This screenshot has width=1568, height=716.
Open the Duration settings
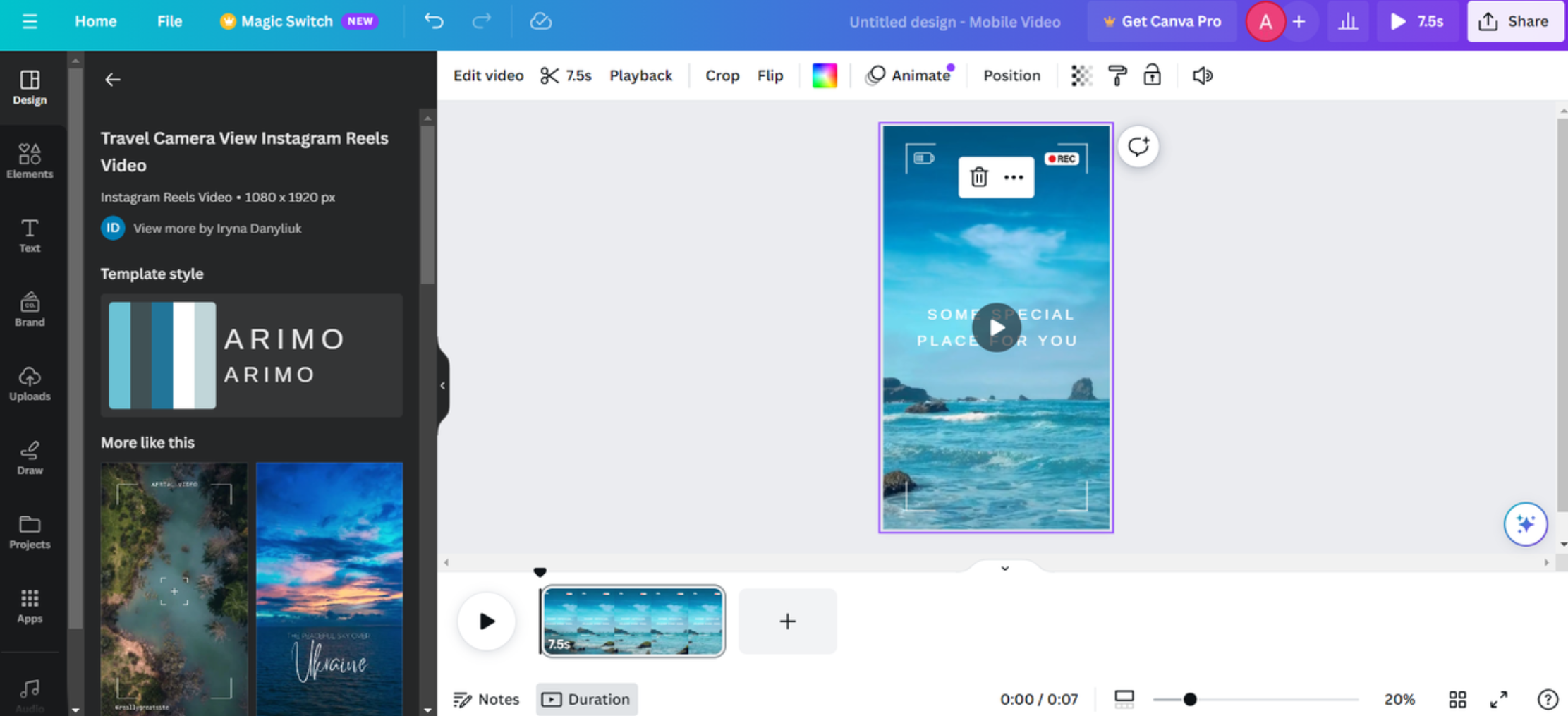click(x=586, y=699)
